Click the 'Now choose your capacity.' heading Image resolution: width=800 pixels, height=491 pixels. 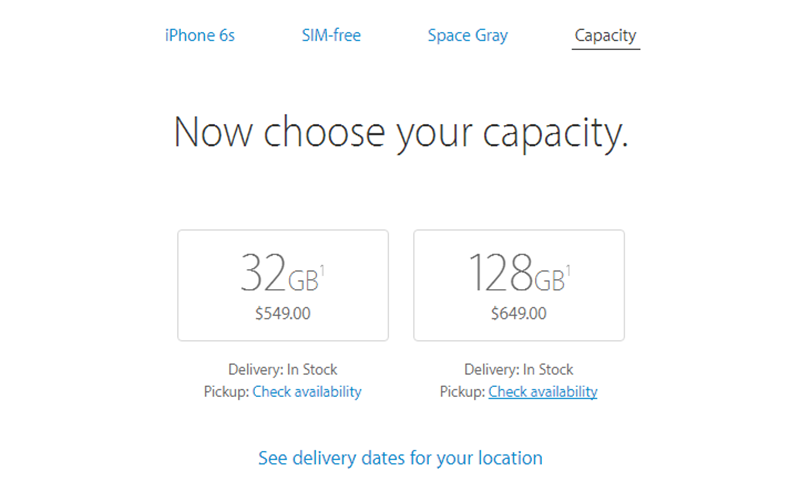click(401, 133)
